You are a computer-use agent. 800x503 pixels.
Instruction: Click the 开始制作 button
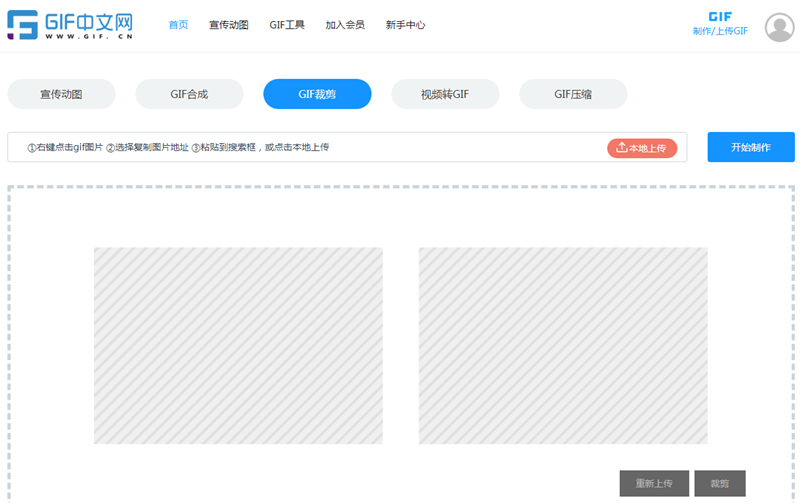pos(751,147)
